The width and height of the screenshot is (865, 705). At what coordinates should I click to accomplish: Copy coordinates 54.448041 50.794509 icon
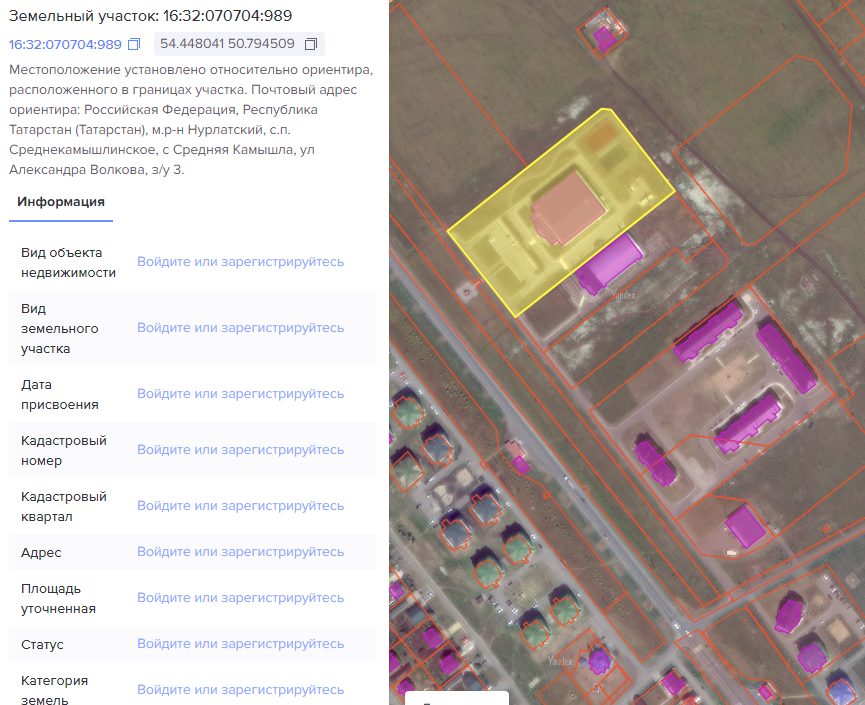pyautogui.click(x=311, y=44)
